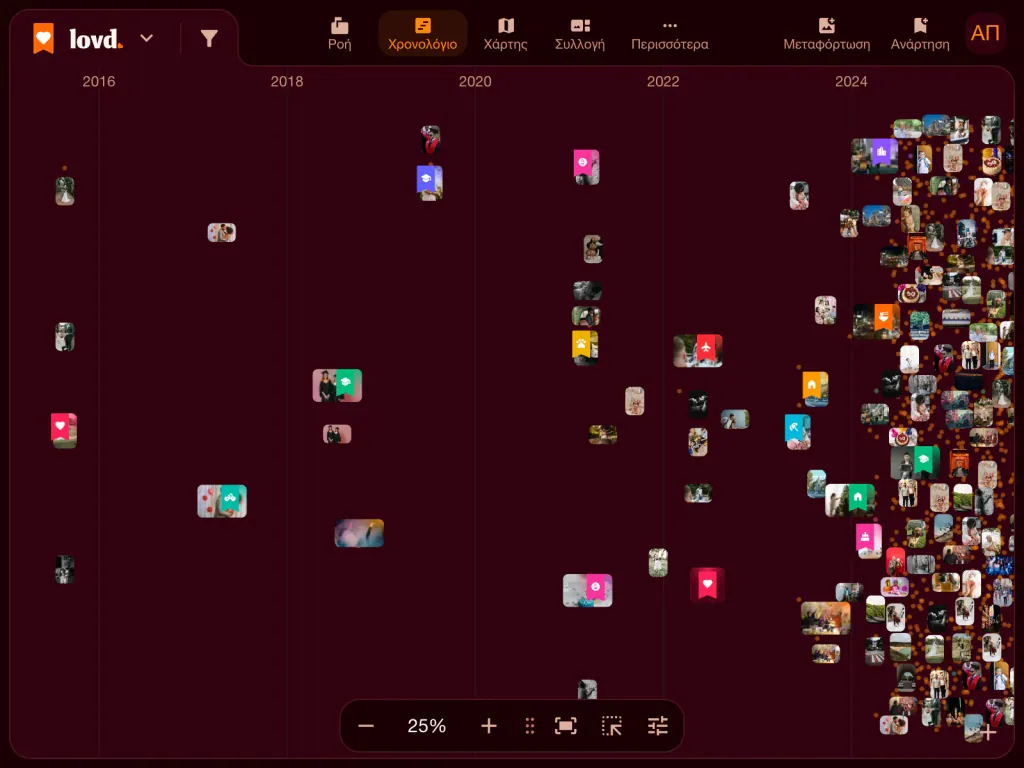Open the purple building badge memory
Screen dimensions: 1024x768
[x=874, y=155]
